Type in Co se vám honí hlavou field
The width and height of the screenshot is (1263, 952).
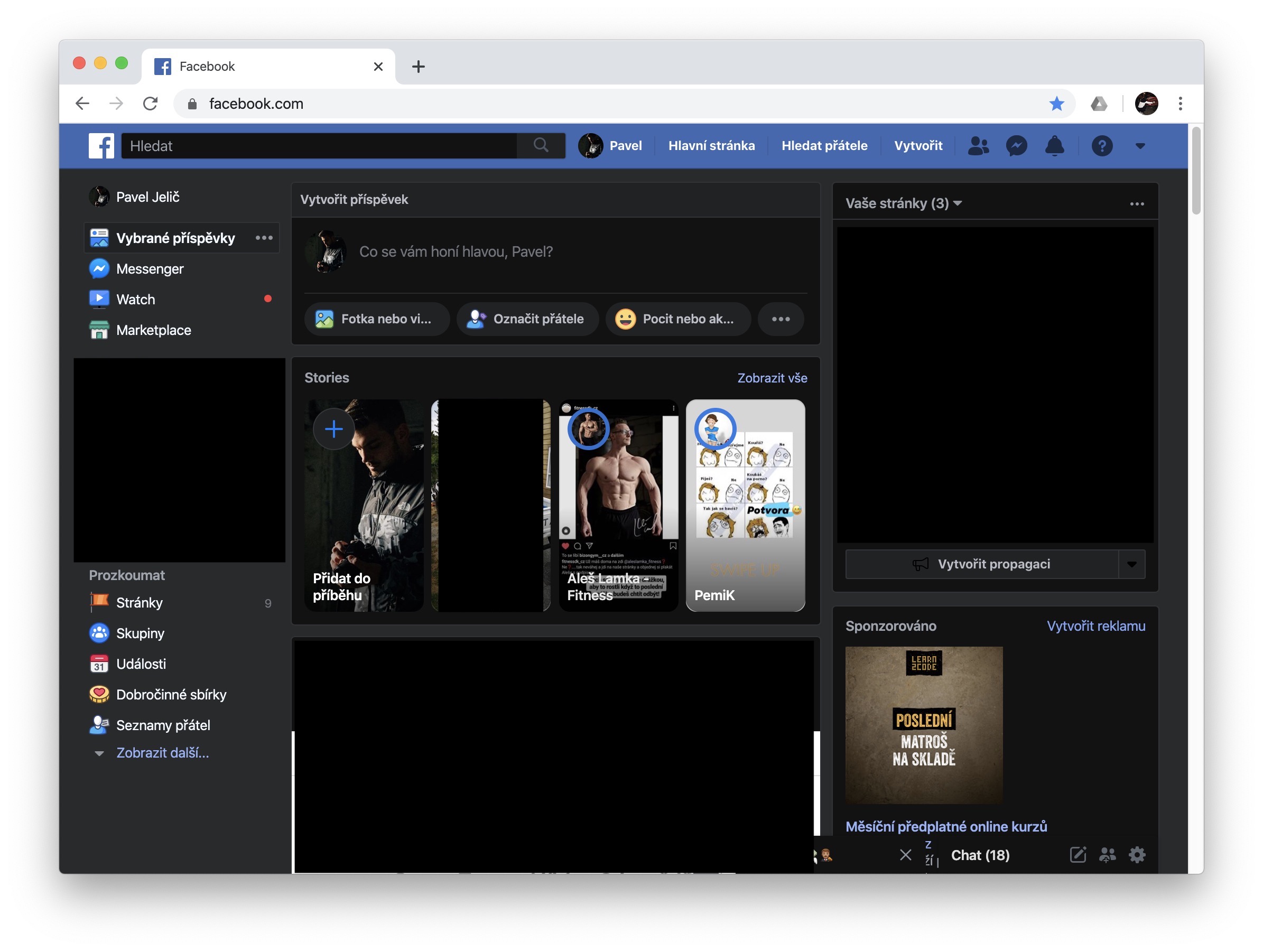click(455, 251)
